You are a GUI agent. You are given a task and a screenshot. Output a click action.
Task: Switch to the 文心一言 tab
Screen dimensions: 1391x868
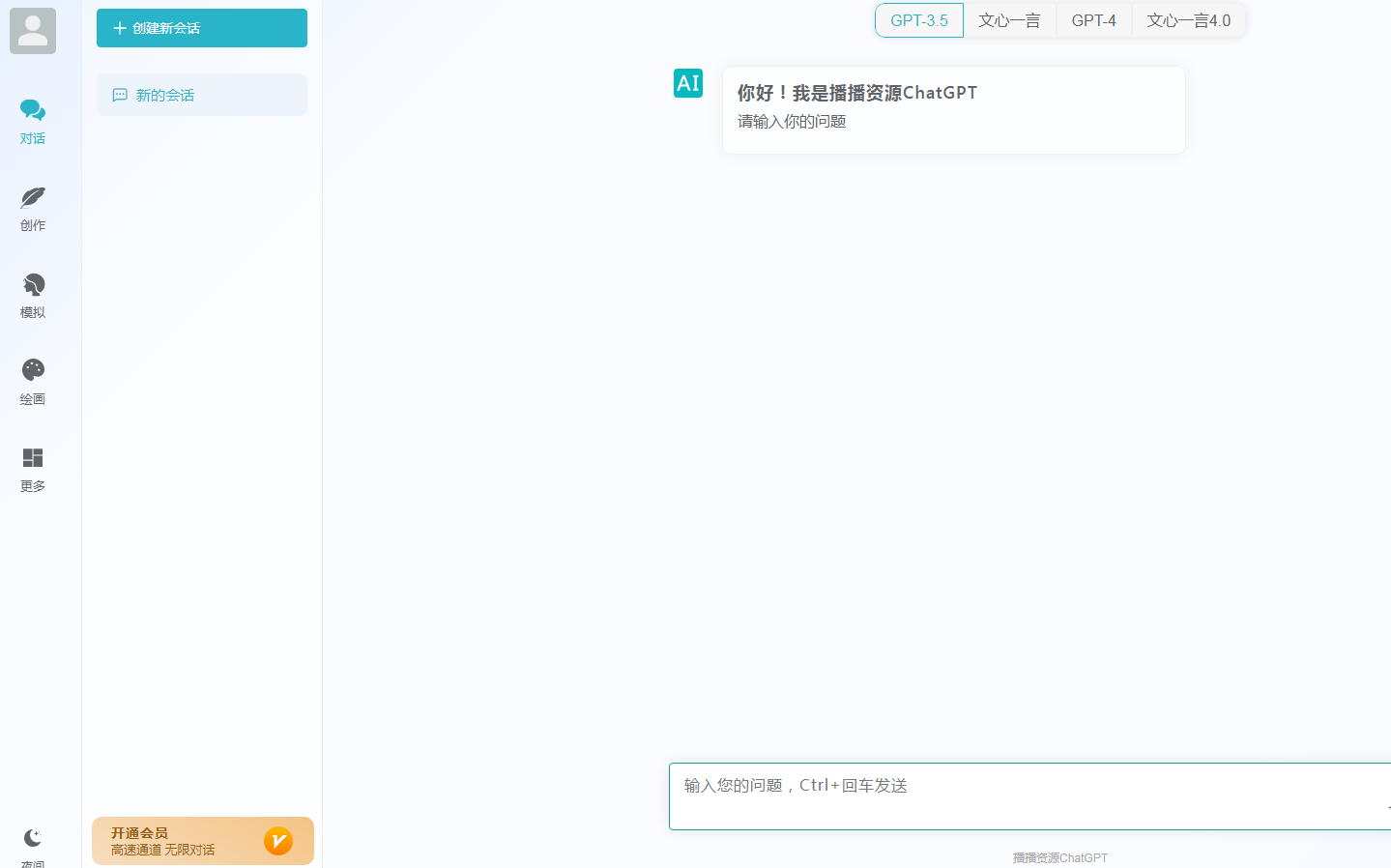pyautogui.click(x=1009, y=20)
